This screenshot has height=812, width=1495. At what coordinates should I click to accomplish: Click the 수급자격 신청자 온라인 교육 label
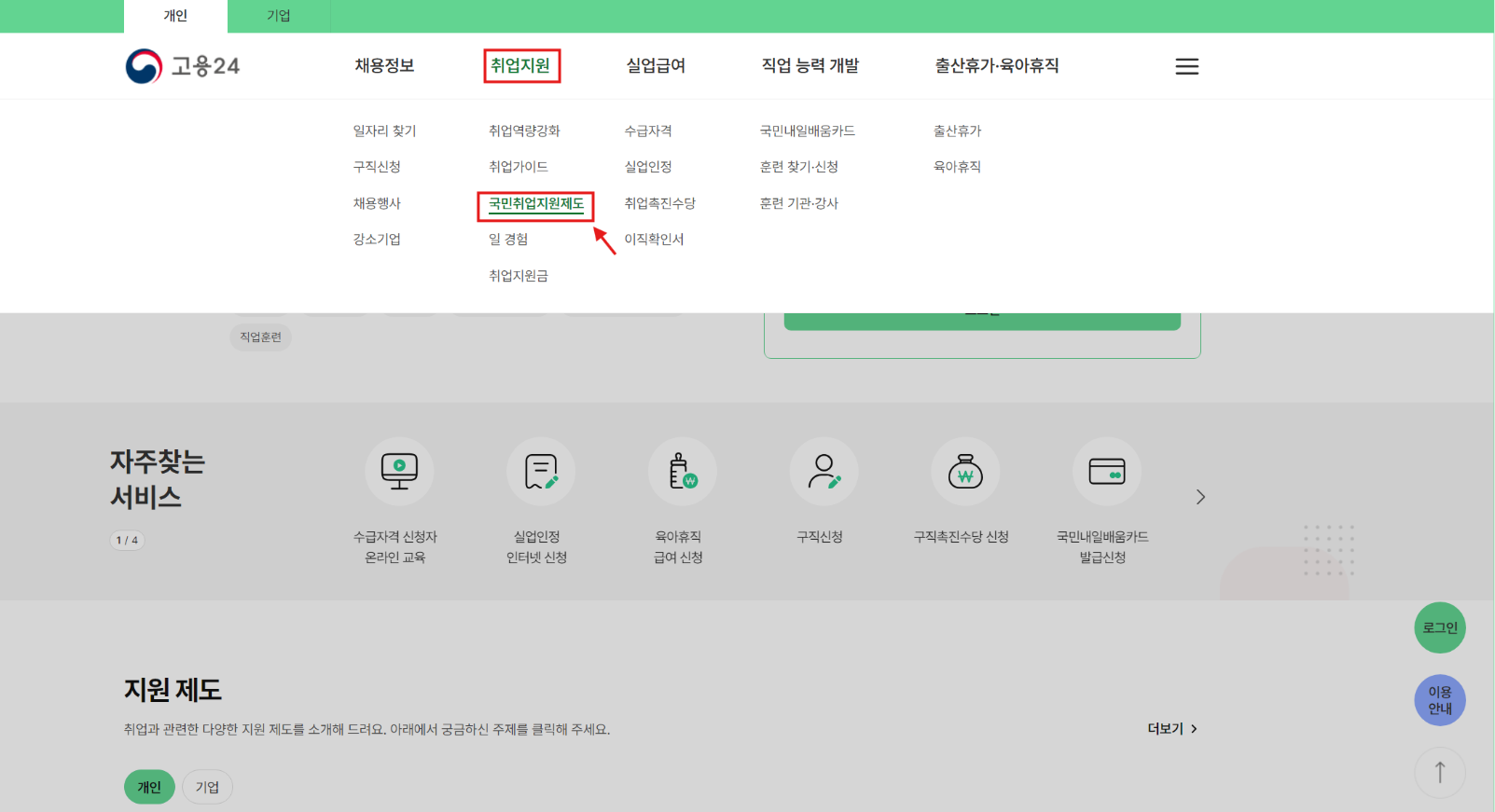pos(395,547)
